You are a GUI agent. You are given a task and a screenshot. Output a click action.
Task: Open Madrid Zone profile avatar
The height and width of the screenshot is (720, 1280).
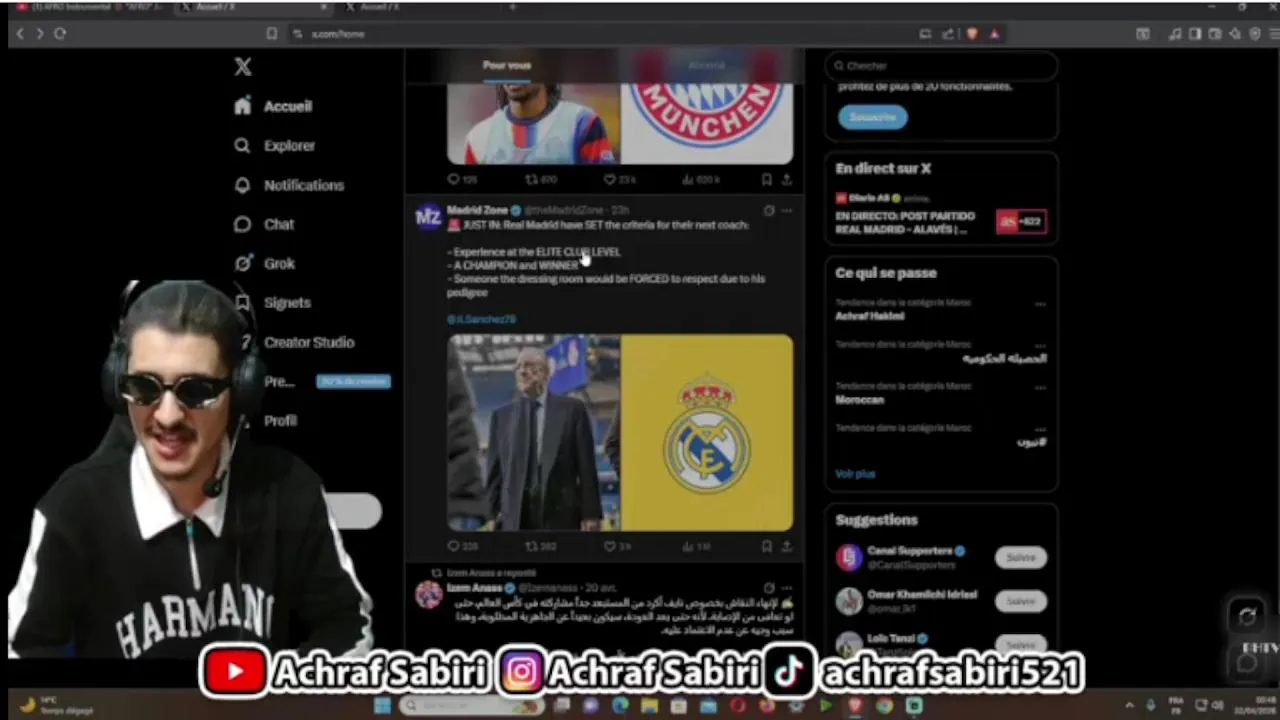tap(429, 216)
